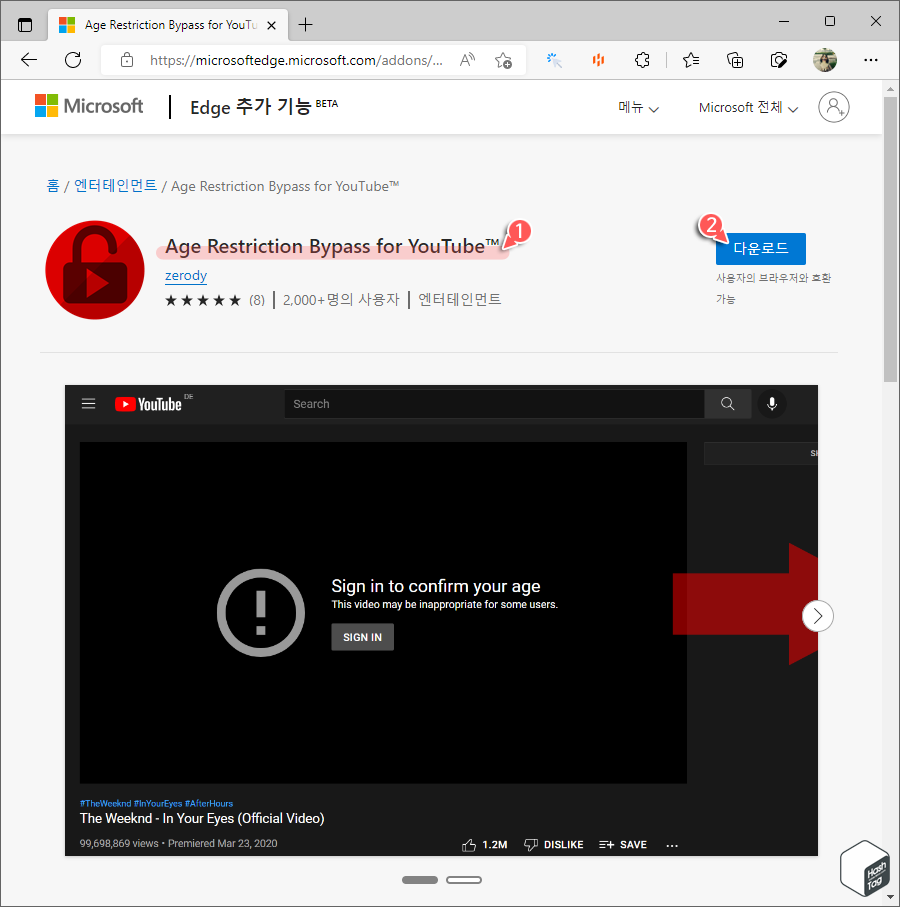Click the extension title text

coord(332,246)
